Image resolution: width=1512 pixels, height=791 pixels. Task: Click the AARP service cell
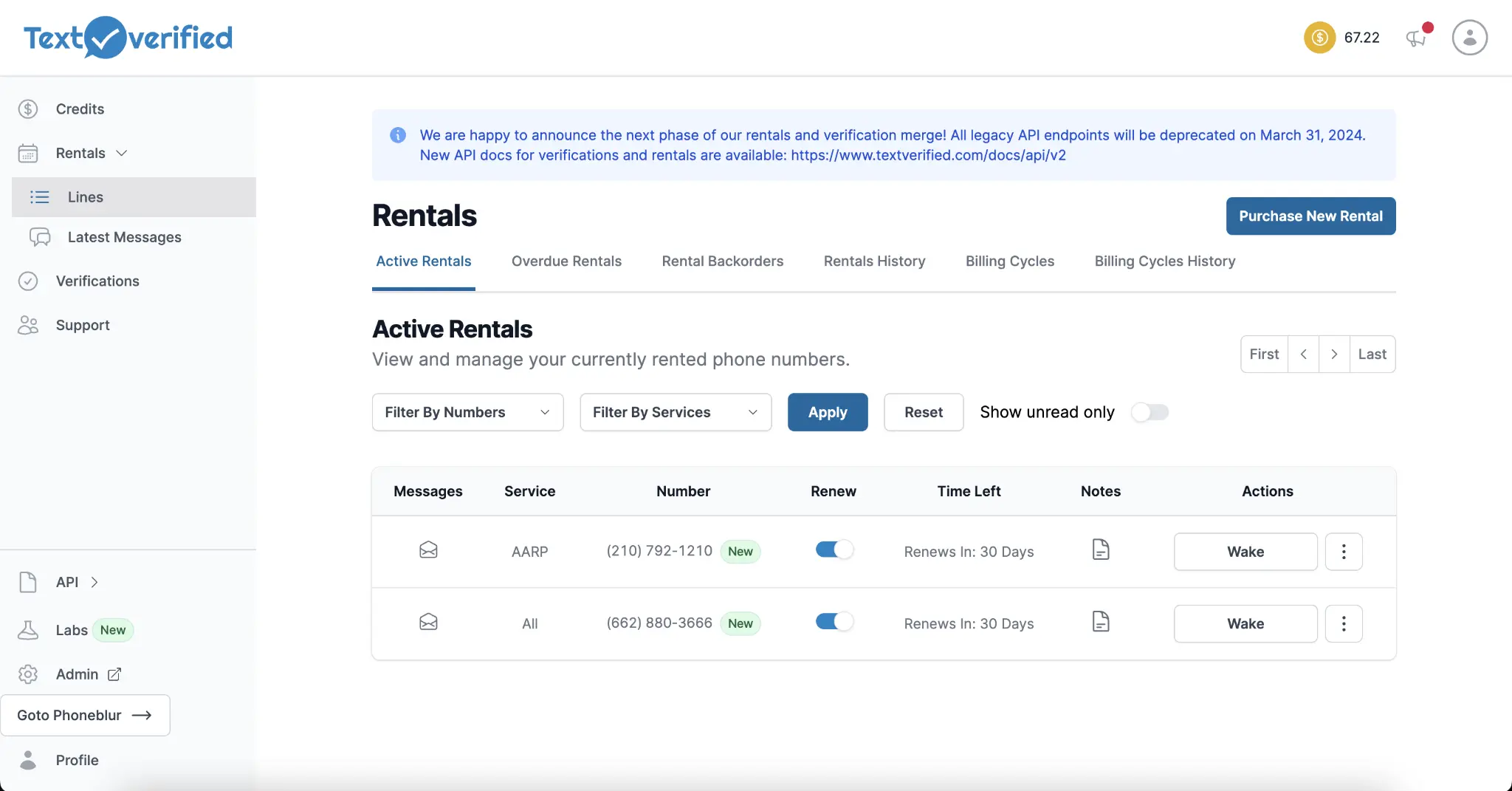pos(529,552)
